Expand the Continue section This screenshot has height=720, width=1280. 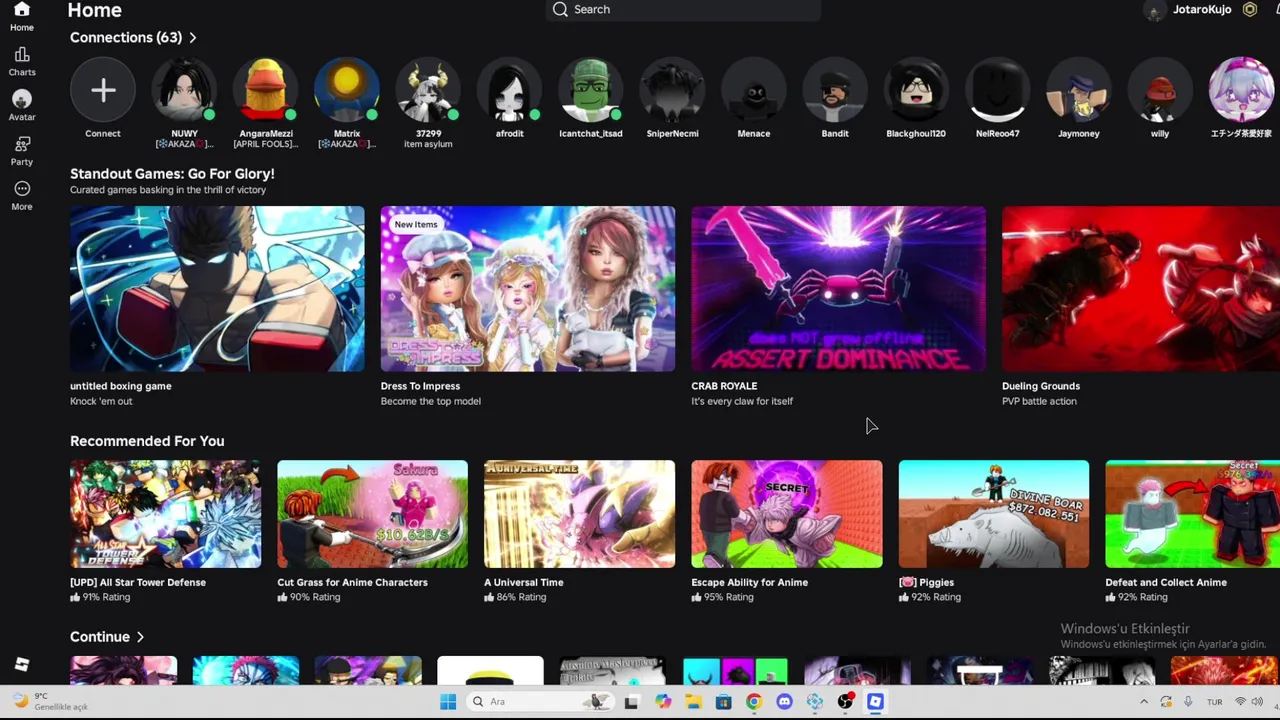coord(141,637)
